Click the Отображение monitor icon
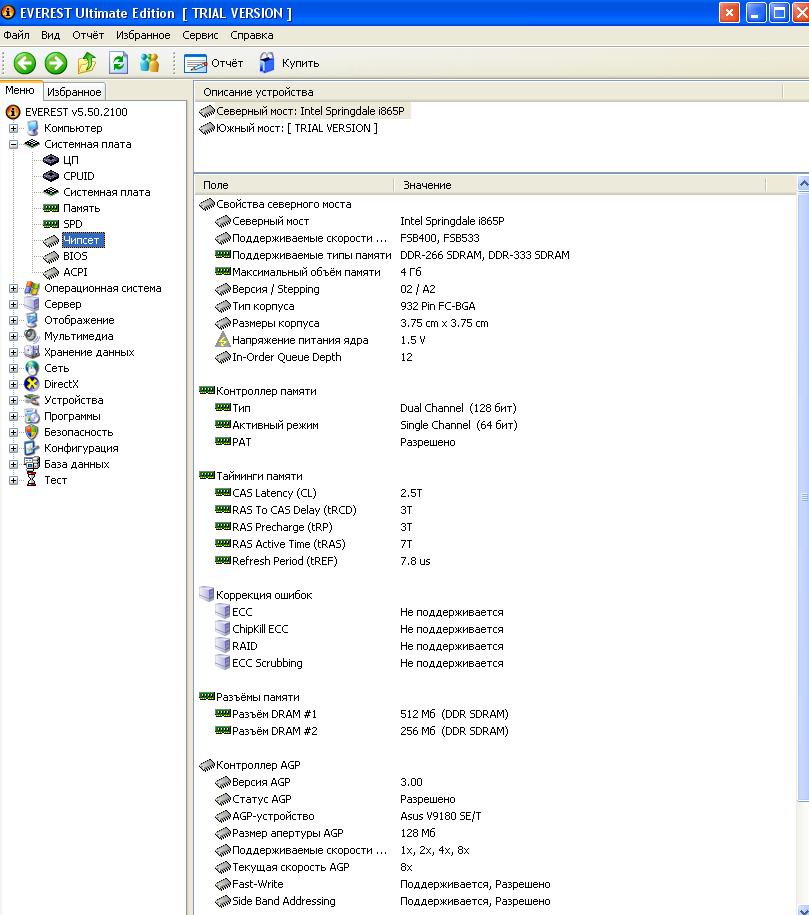 click(33, 320)
